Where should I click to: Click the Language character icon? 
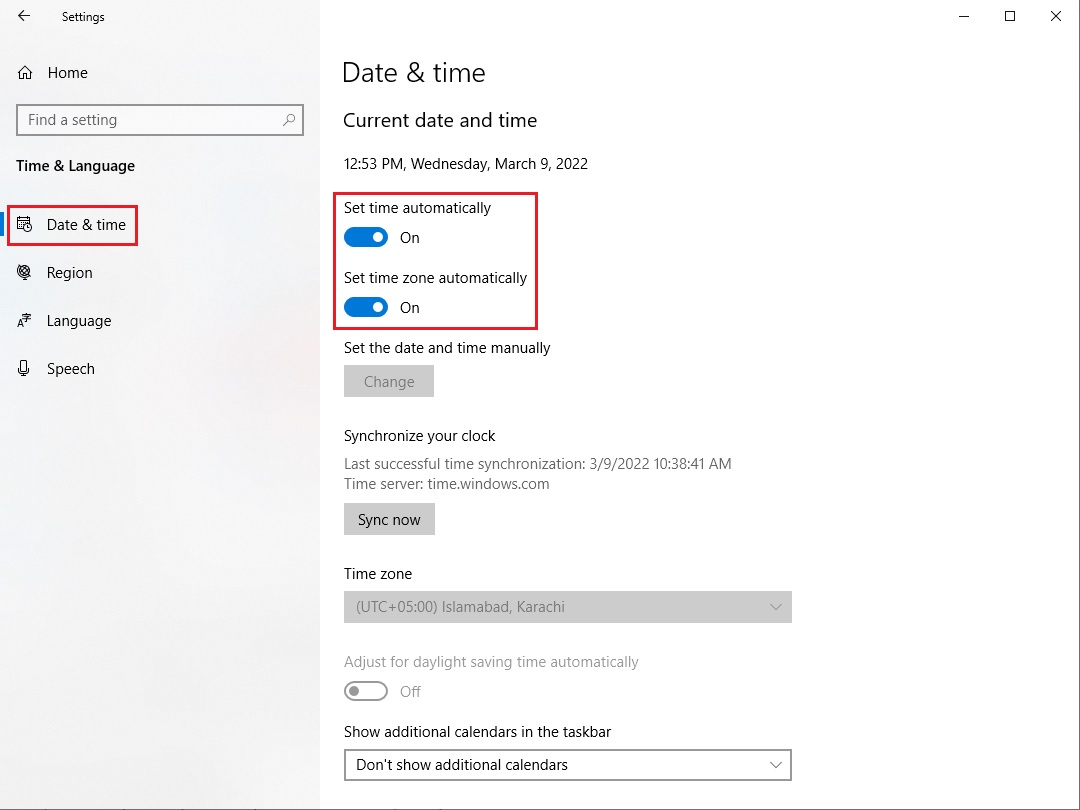pos(24,320)
